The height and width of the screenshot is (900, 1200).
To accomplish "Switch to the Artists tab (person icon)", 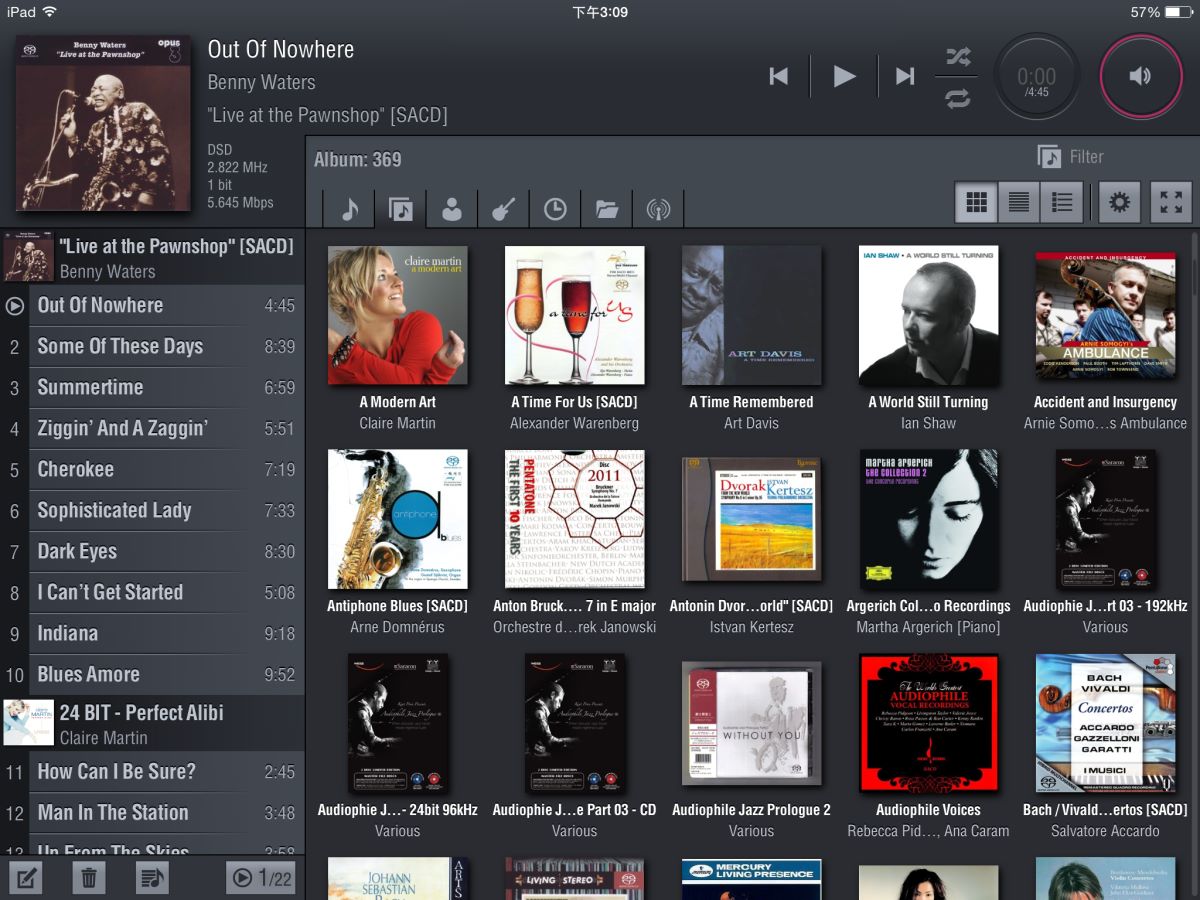I will click(452, 208).
